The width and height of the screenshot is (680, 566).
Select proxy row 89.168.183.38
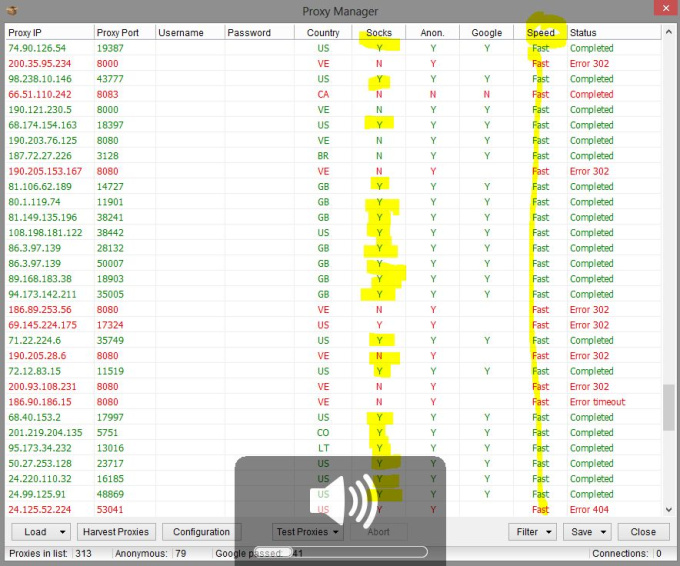[333, 279]
